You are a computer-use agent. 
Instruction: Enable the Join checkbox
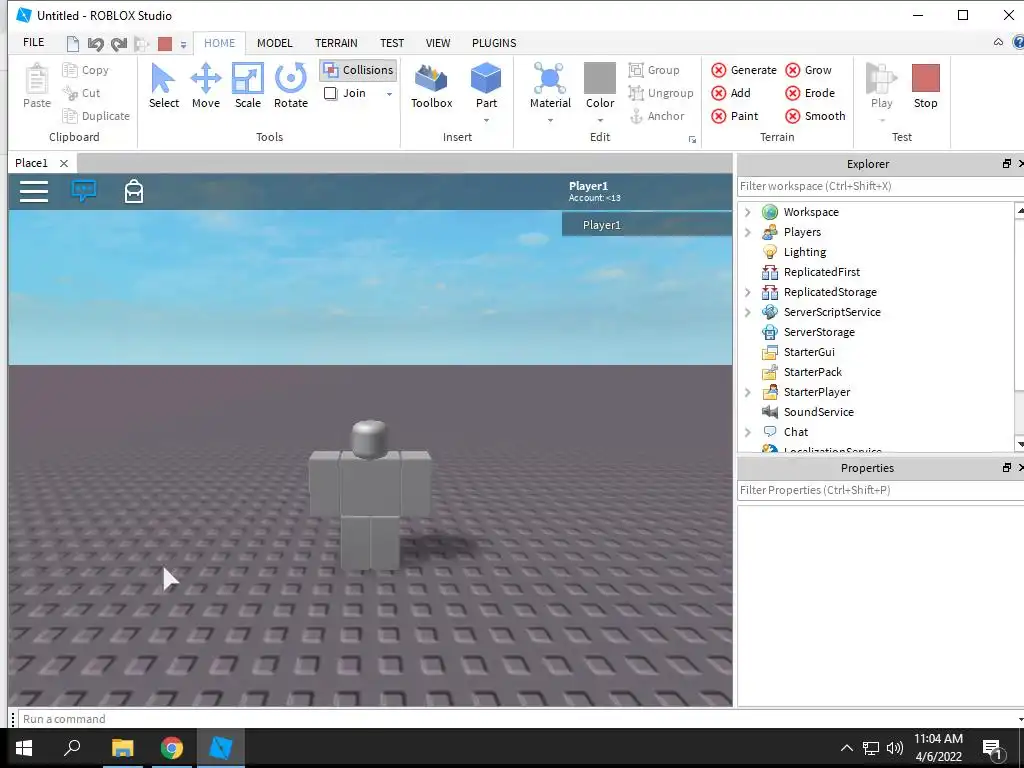(330, 93)
